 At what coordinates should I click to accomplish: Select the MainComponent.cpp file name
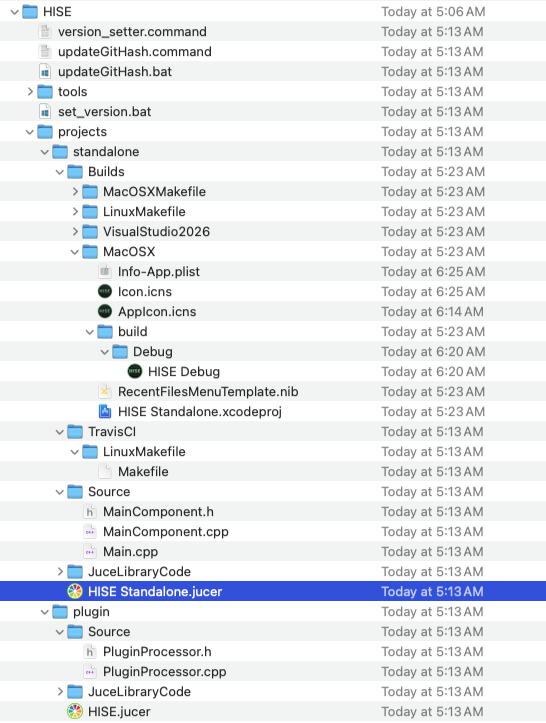pos(166,532)
